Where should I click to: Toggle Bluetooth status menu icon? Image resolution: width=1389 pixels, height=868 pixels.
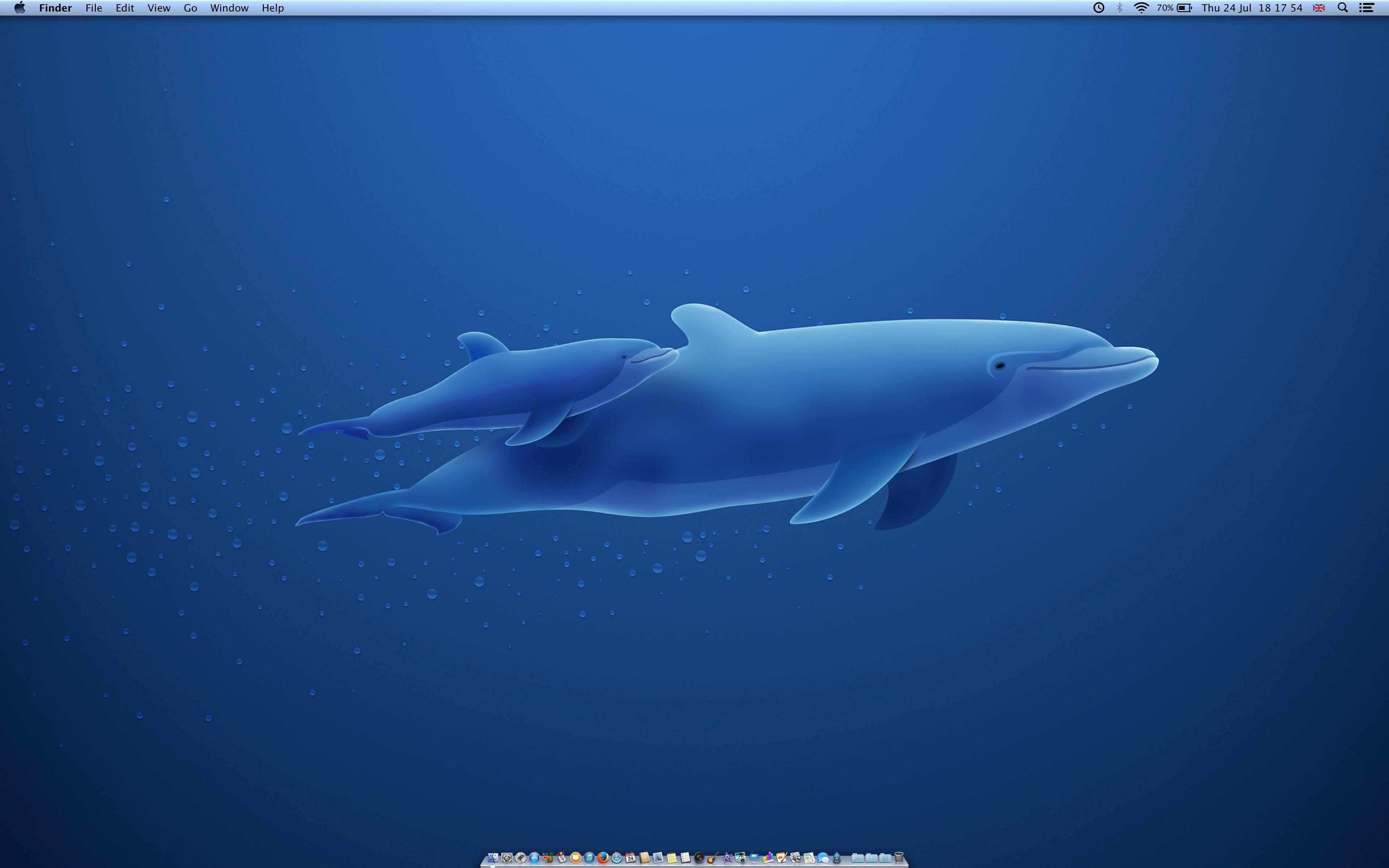pyautogui.click(x=1119, y=8)
